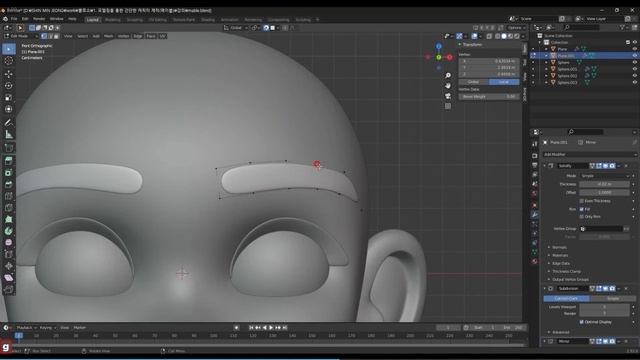Set vertex transform to Local

tap(504, 82)
